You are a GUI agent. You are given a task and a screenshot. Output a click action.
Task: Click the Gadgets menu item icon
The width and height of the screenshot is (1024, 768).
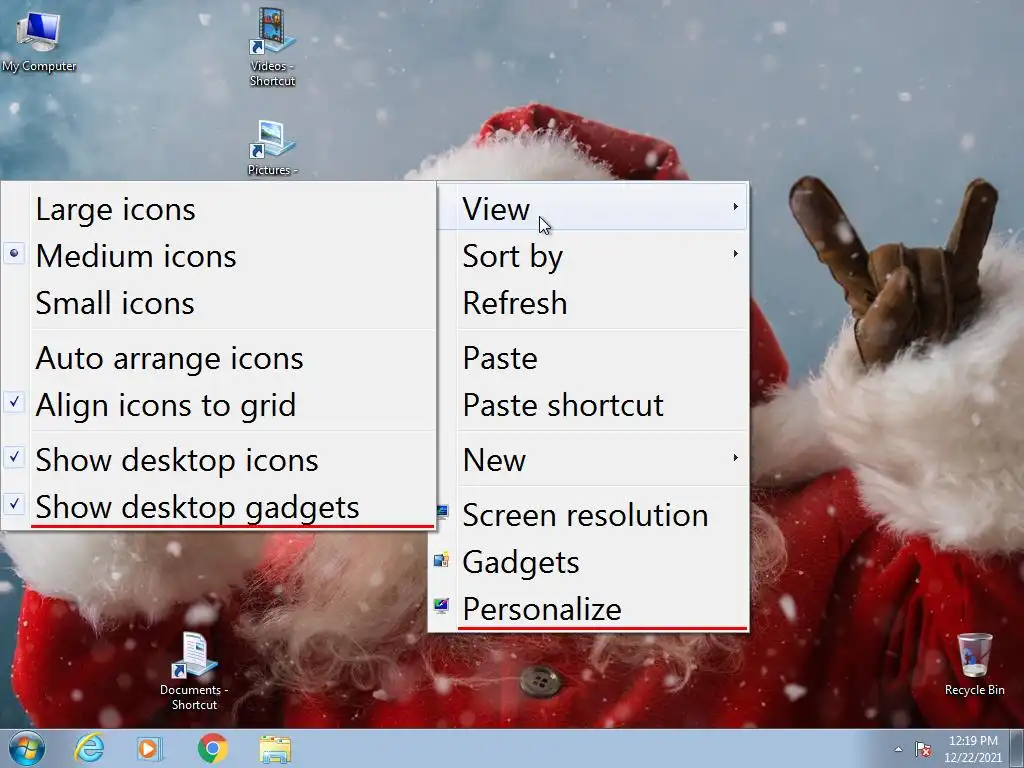441,559
